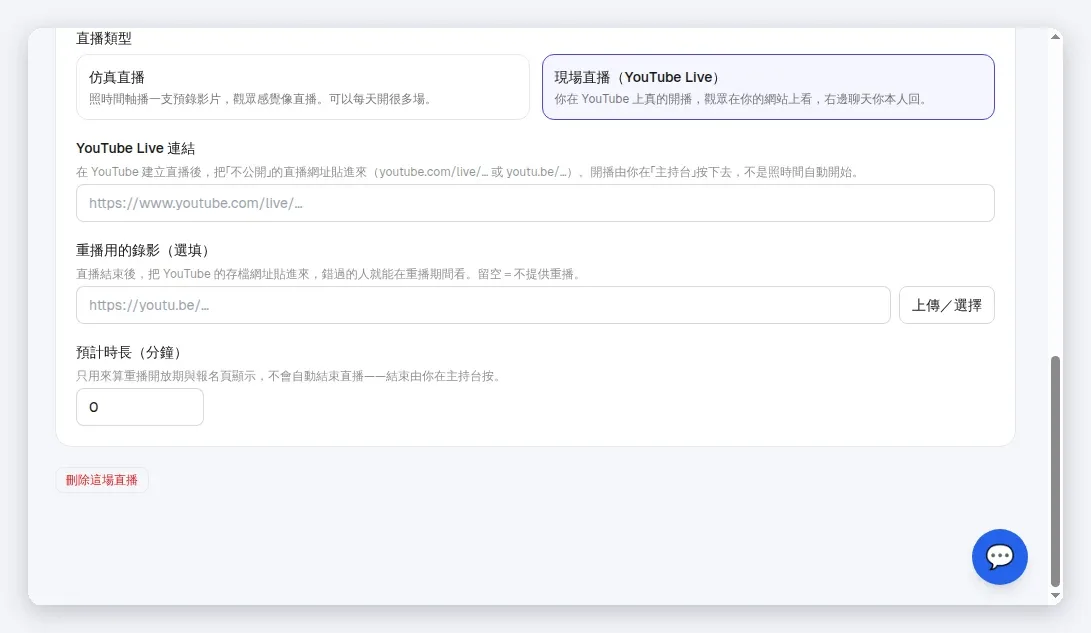Image resolution: width=1091 pixels, height=633 pixels.
Task: Open the chat support bubble icon
Action: coord(999,556)
